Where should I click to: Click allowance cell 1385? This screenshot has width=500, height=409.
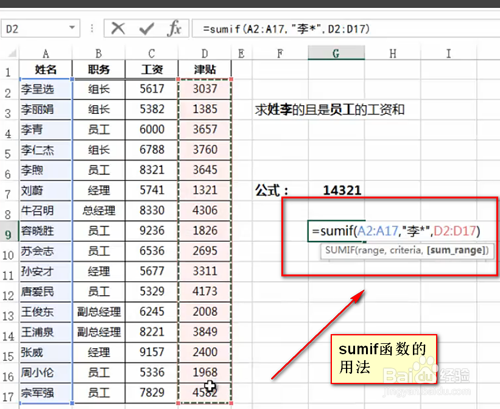point(205,109)
